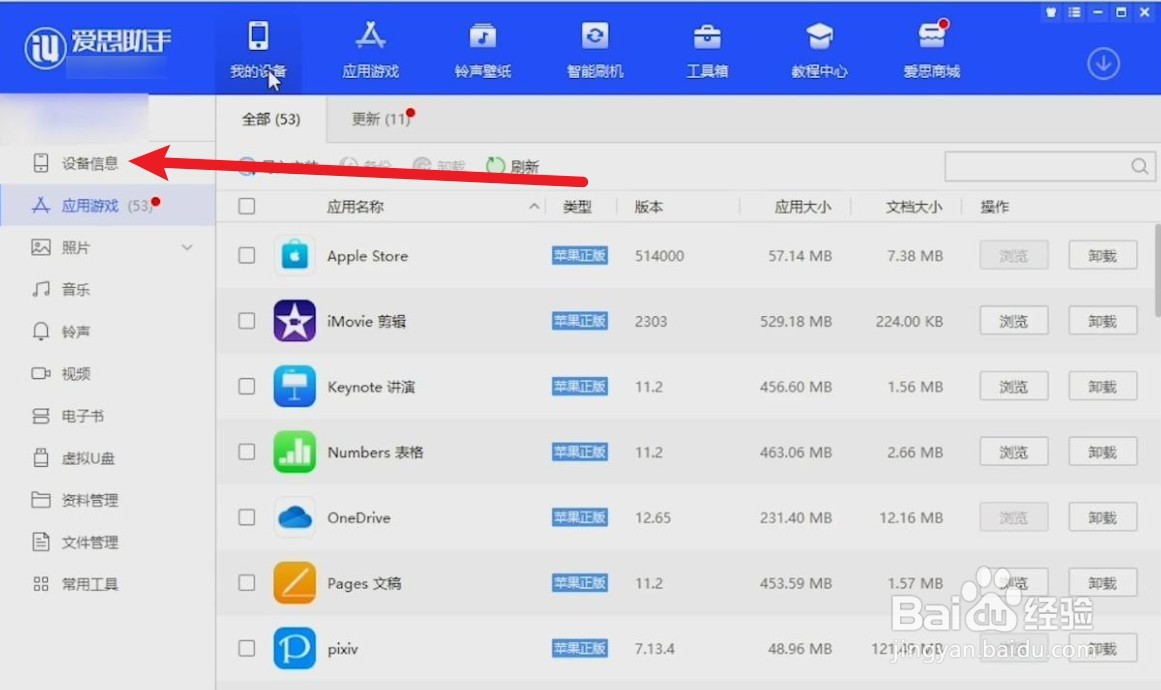The image size is (1161, 690).
Task: Click the search magnifier icon
Action: [1140, 167]
